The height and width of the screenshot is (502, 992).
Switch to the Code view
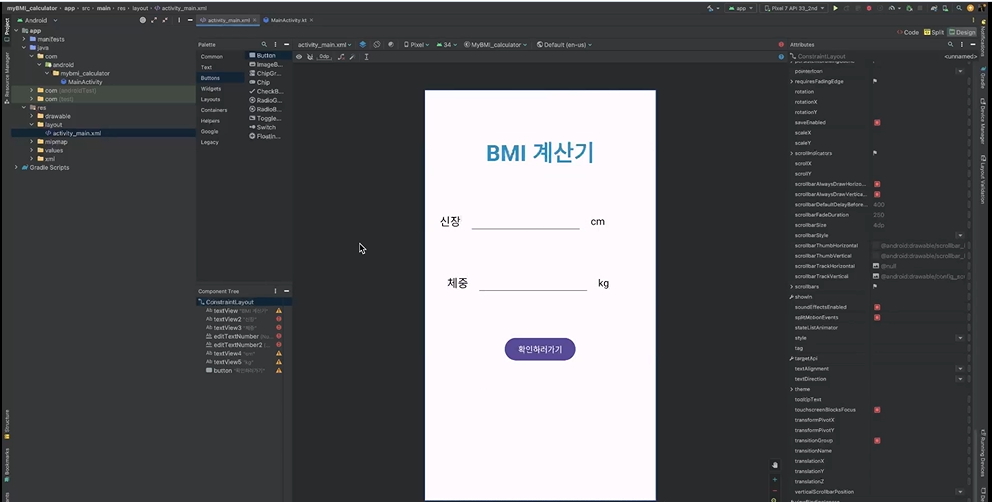tap(908, 32)
